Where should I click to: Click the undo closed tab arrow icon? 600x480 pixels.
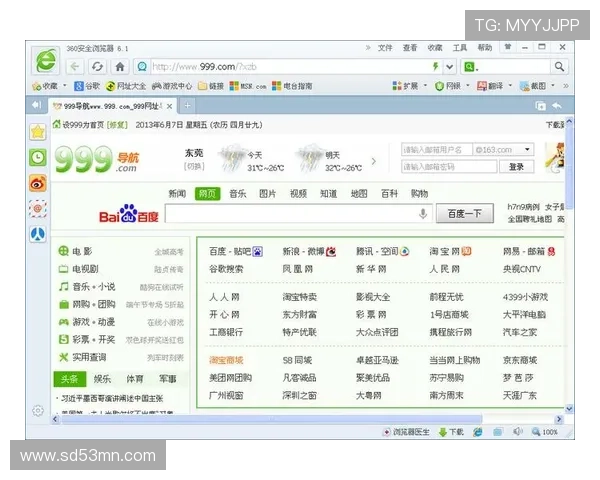coord(557,105)
